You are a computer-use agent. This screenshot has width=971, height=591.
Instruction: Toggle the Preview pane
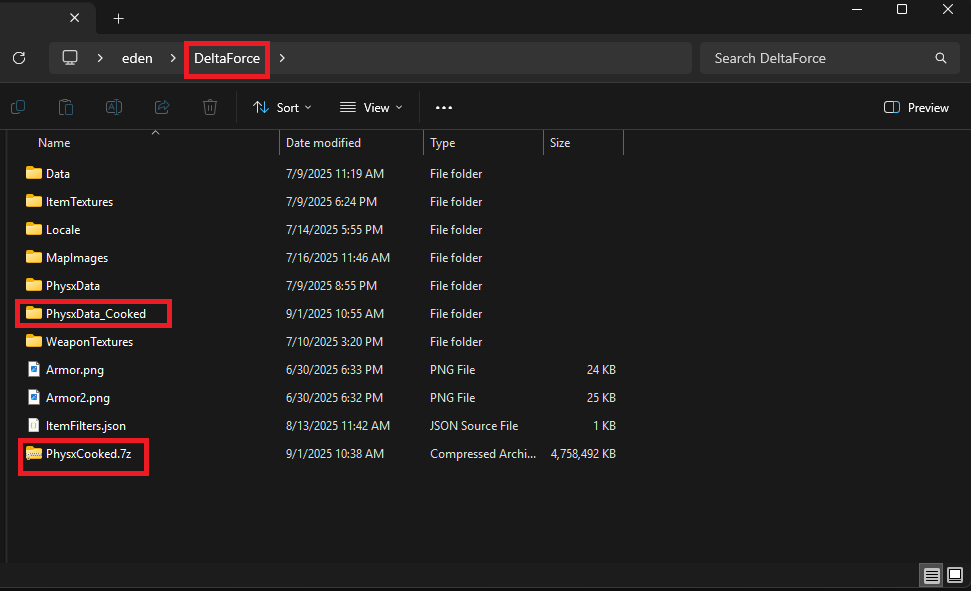click(x=916, y=107)
